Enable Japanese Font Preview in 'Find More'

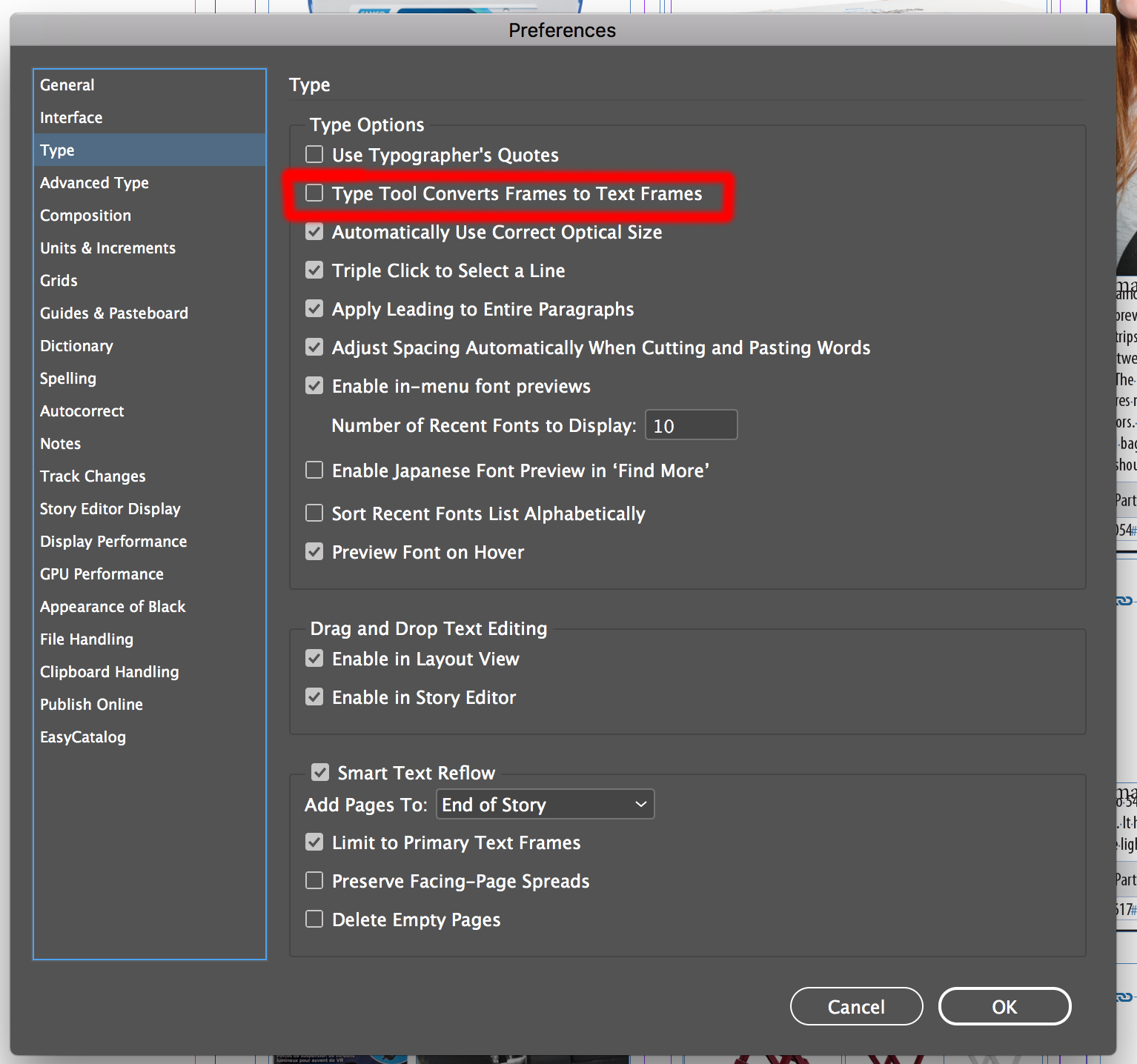click(314, 470)
